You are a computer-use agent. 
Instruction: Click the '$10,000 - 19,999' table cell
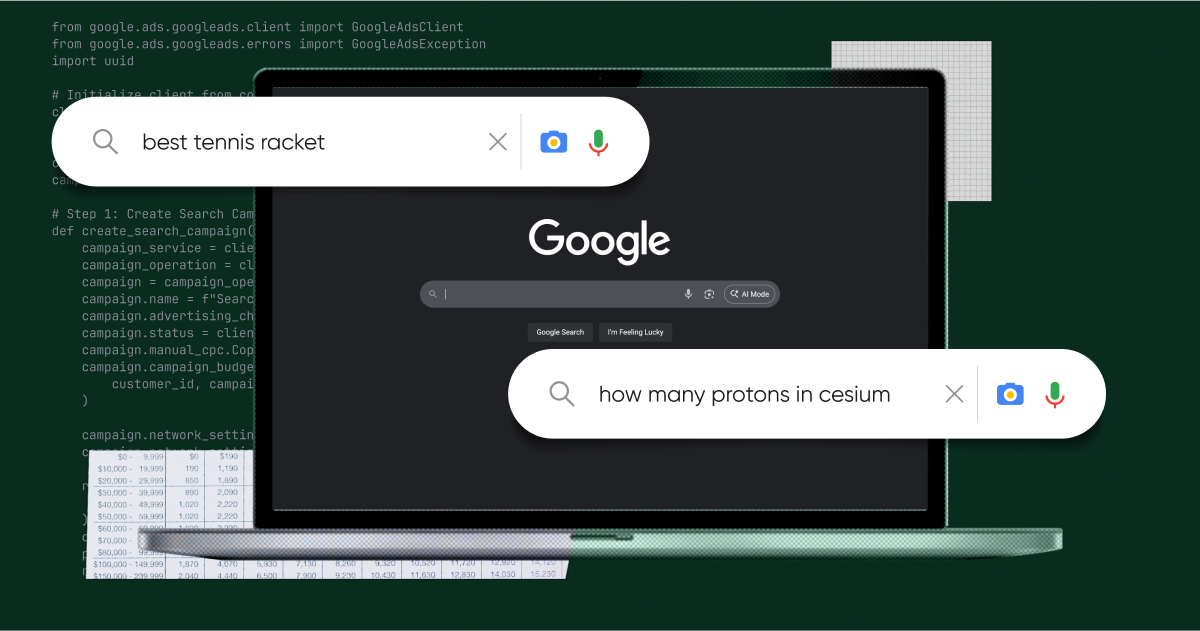coord(129,468)
